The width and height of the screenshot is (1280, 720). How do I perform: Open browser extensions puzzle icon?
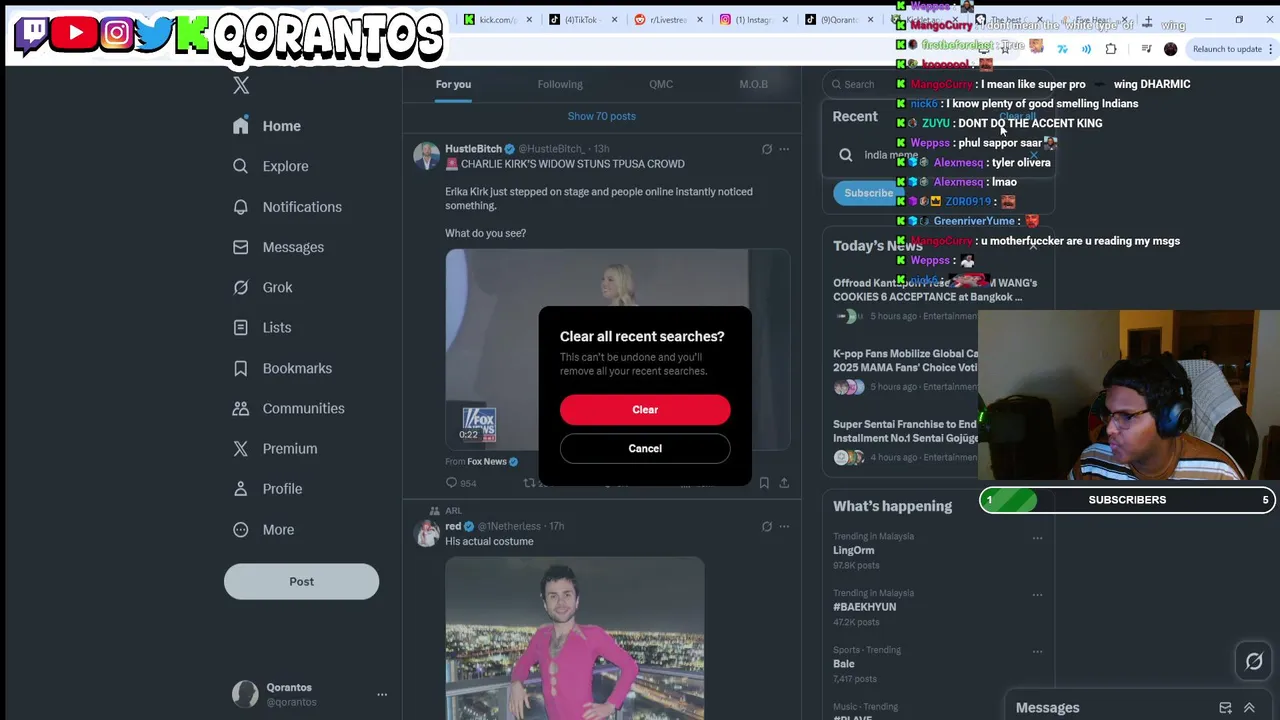click(x=1111, y=49)
